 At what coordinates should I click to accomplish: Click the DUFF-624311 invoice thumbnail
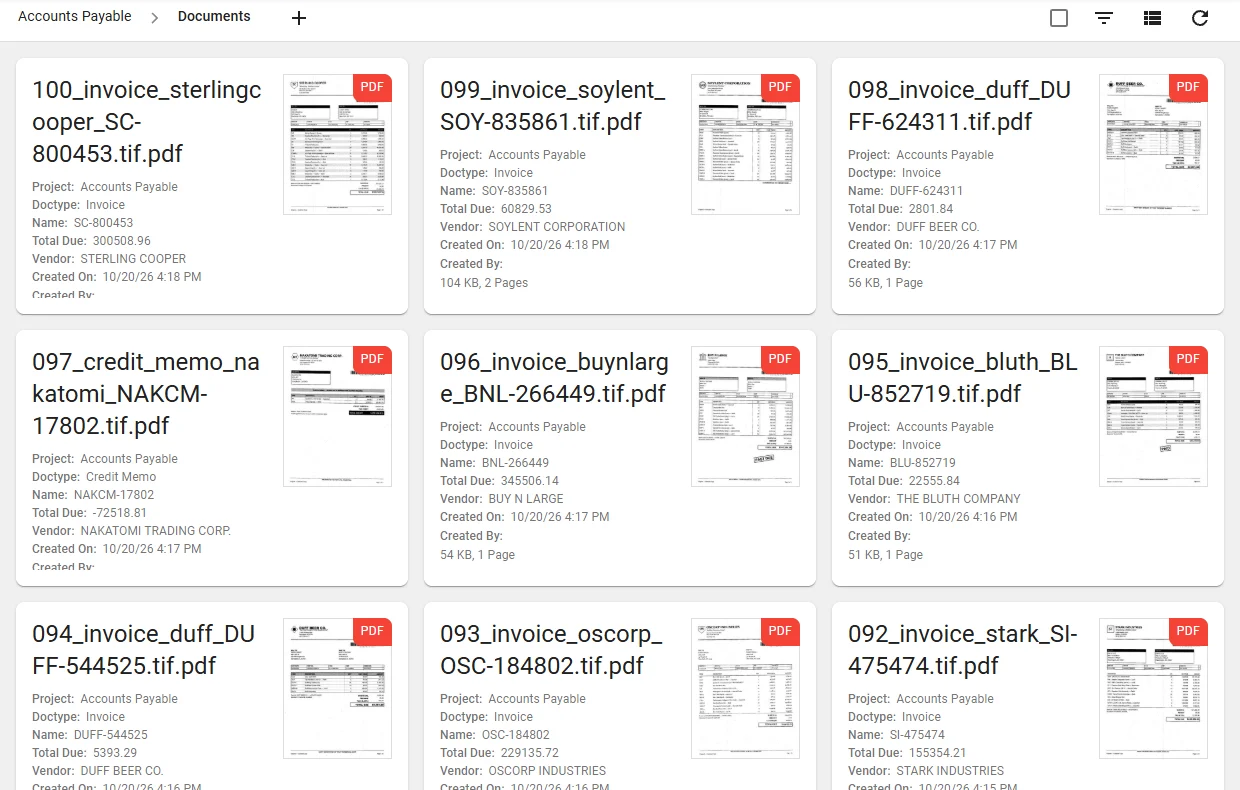click(x=1153, y=144)
